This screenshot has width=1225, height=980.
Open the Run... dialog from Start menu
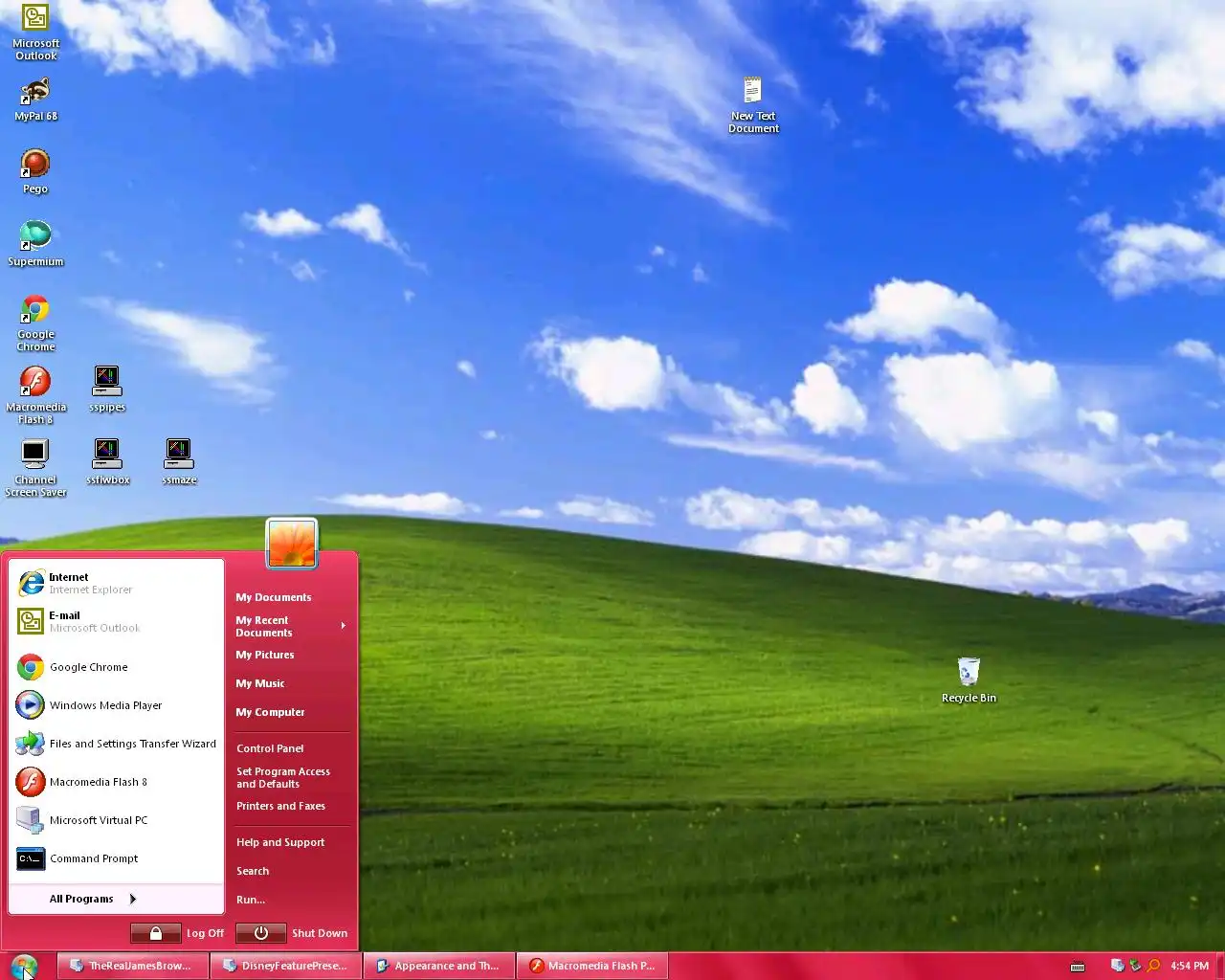pos(291,900)
